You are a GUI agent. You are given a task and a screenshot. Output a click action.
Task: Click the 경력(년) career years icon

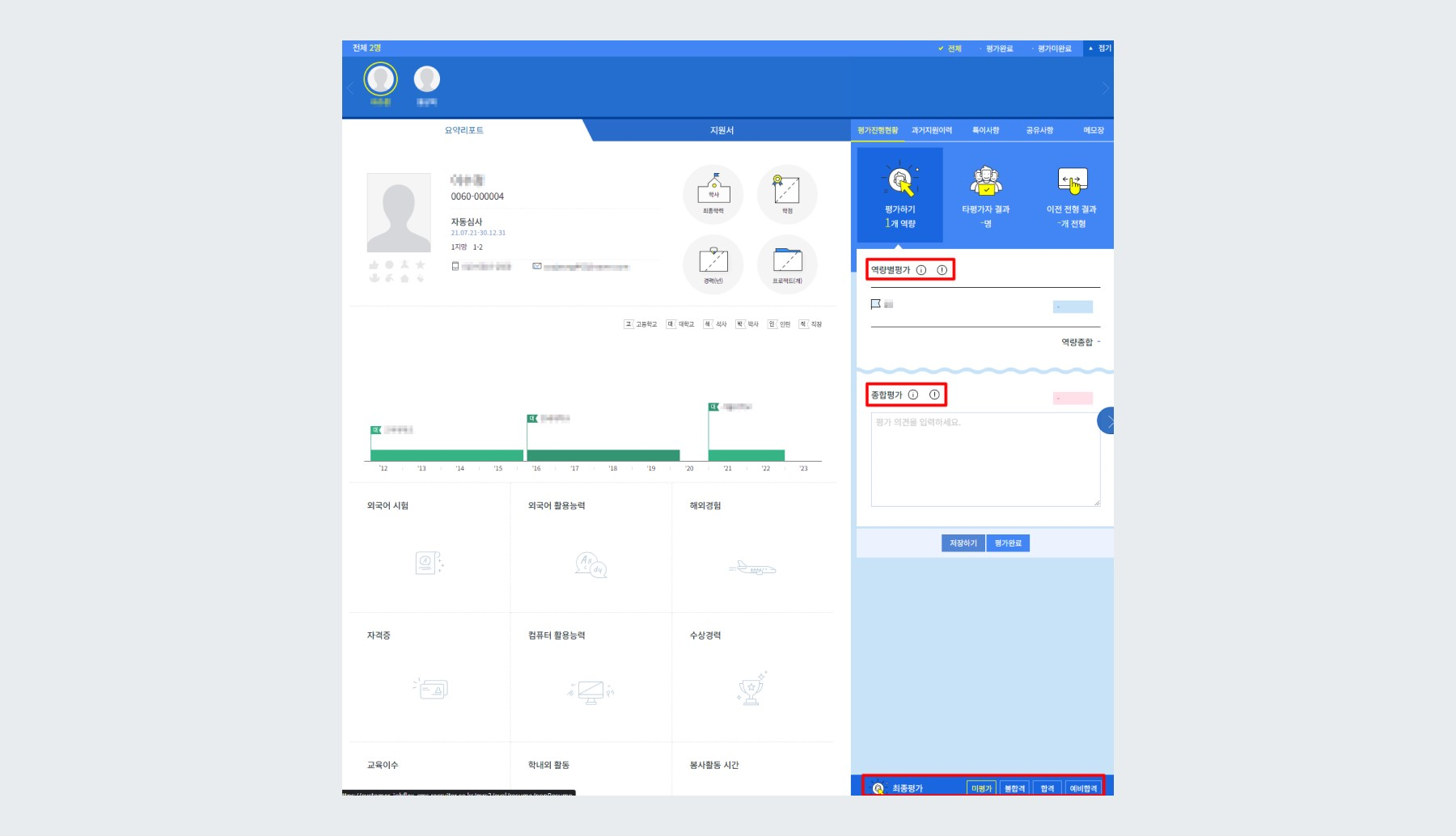pyautogui.click(x=712, y=264)
